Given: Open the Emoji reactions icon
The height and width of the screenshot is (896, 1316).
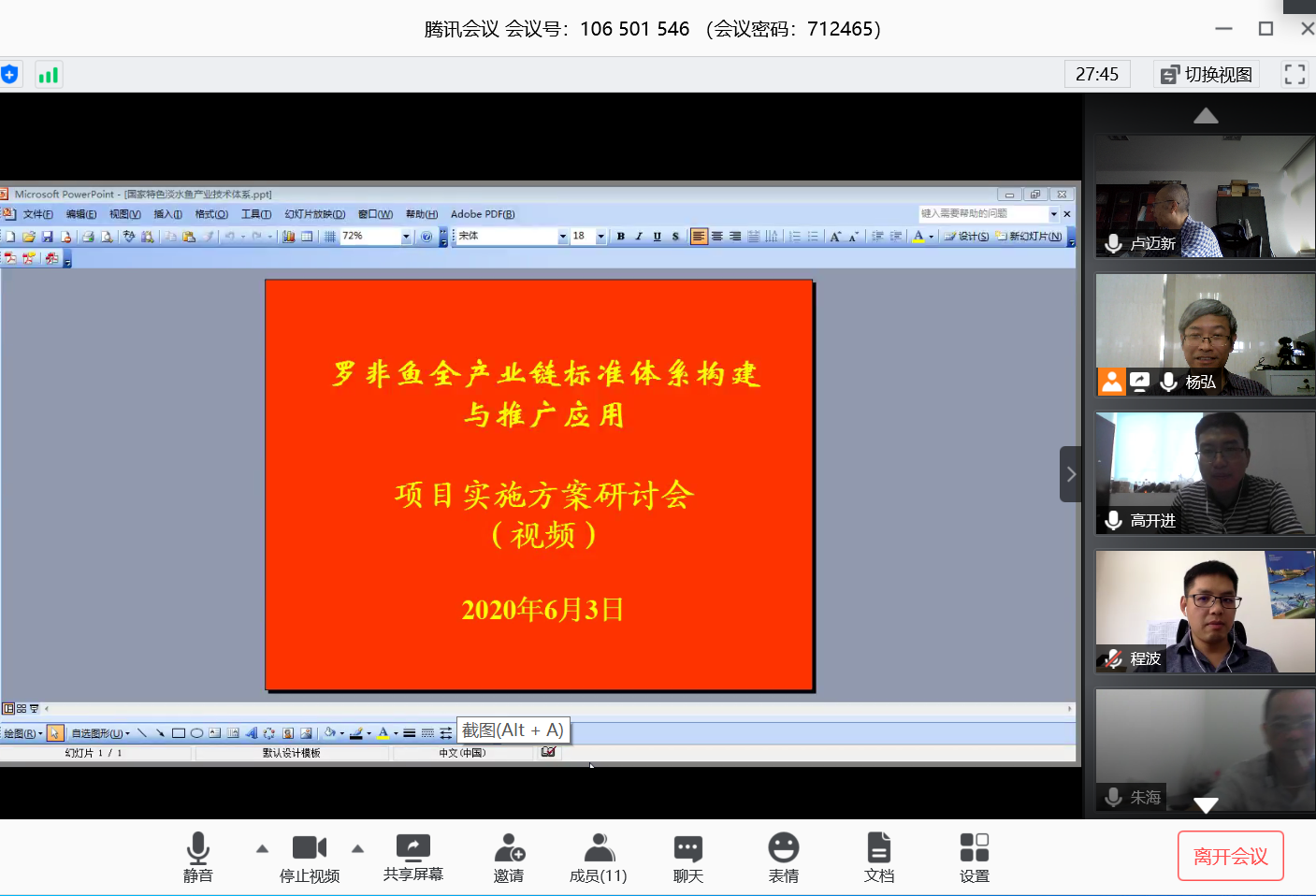Looking at the screenshot, I should [x=783, y=857].
